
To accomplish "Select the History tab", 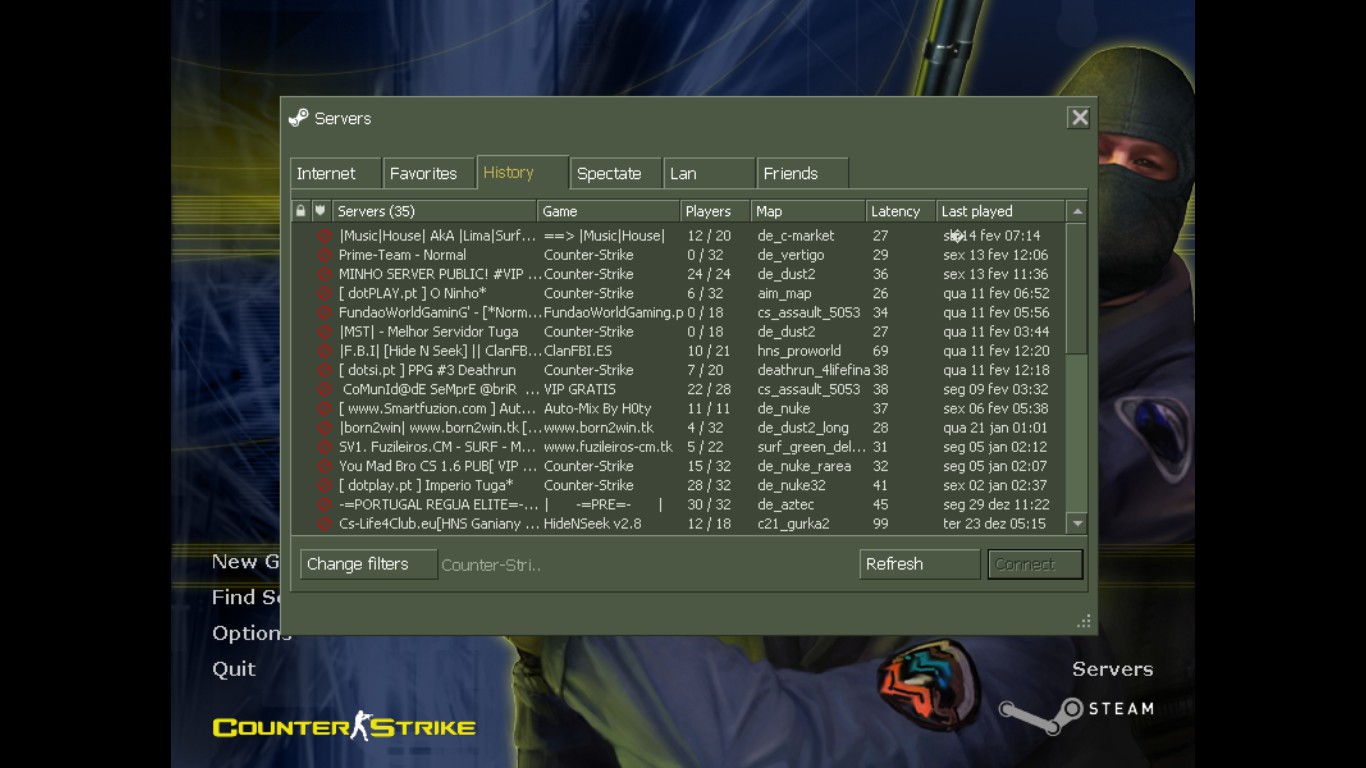I will [x=522, y=172].
